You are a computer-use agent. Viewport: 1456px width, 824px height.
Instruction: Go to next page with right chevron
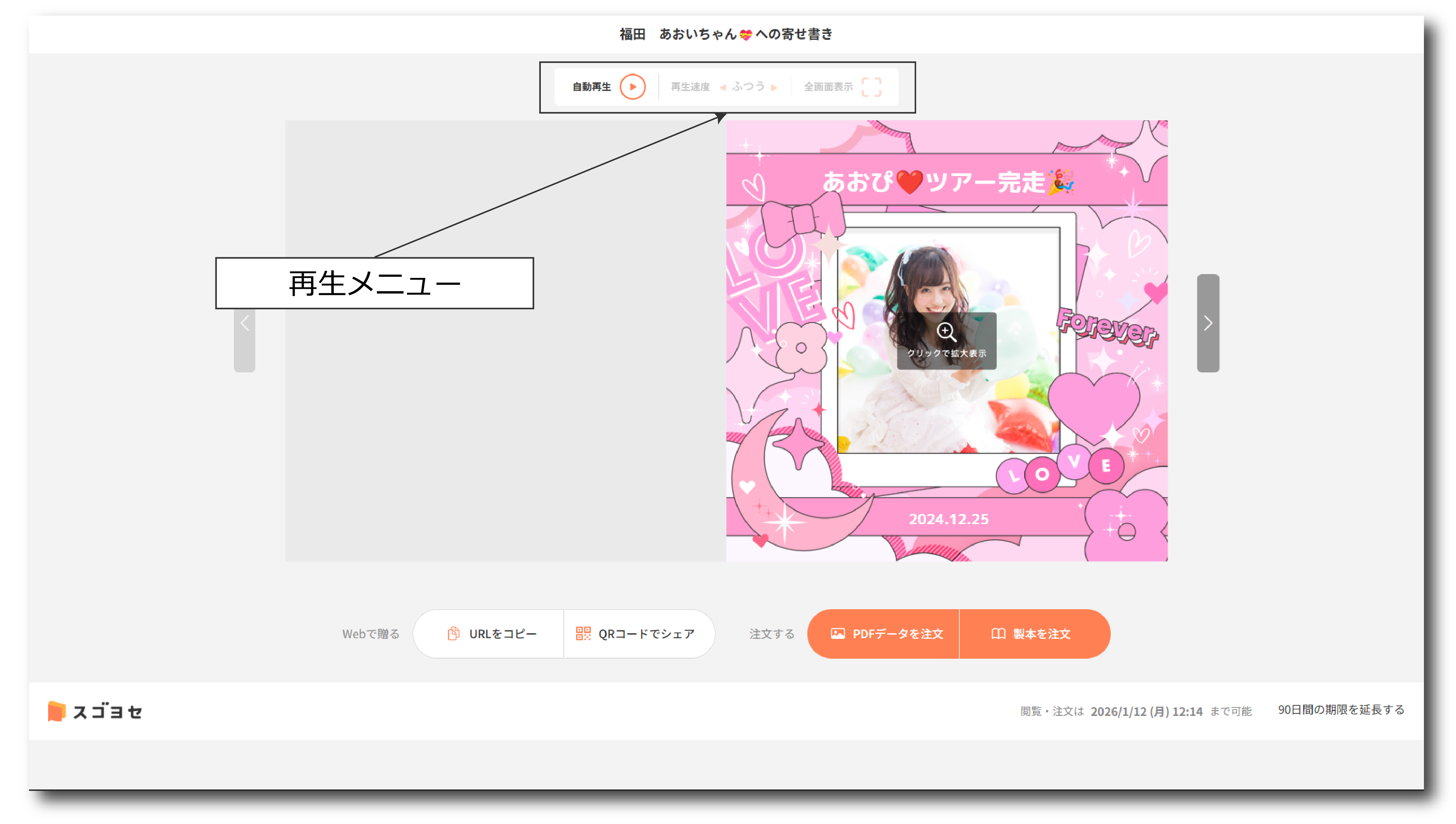pos(1208,323)
